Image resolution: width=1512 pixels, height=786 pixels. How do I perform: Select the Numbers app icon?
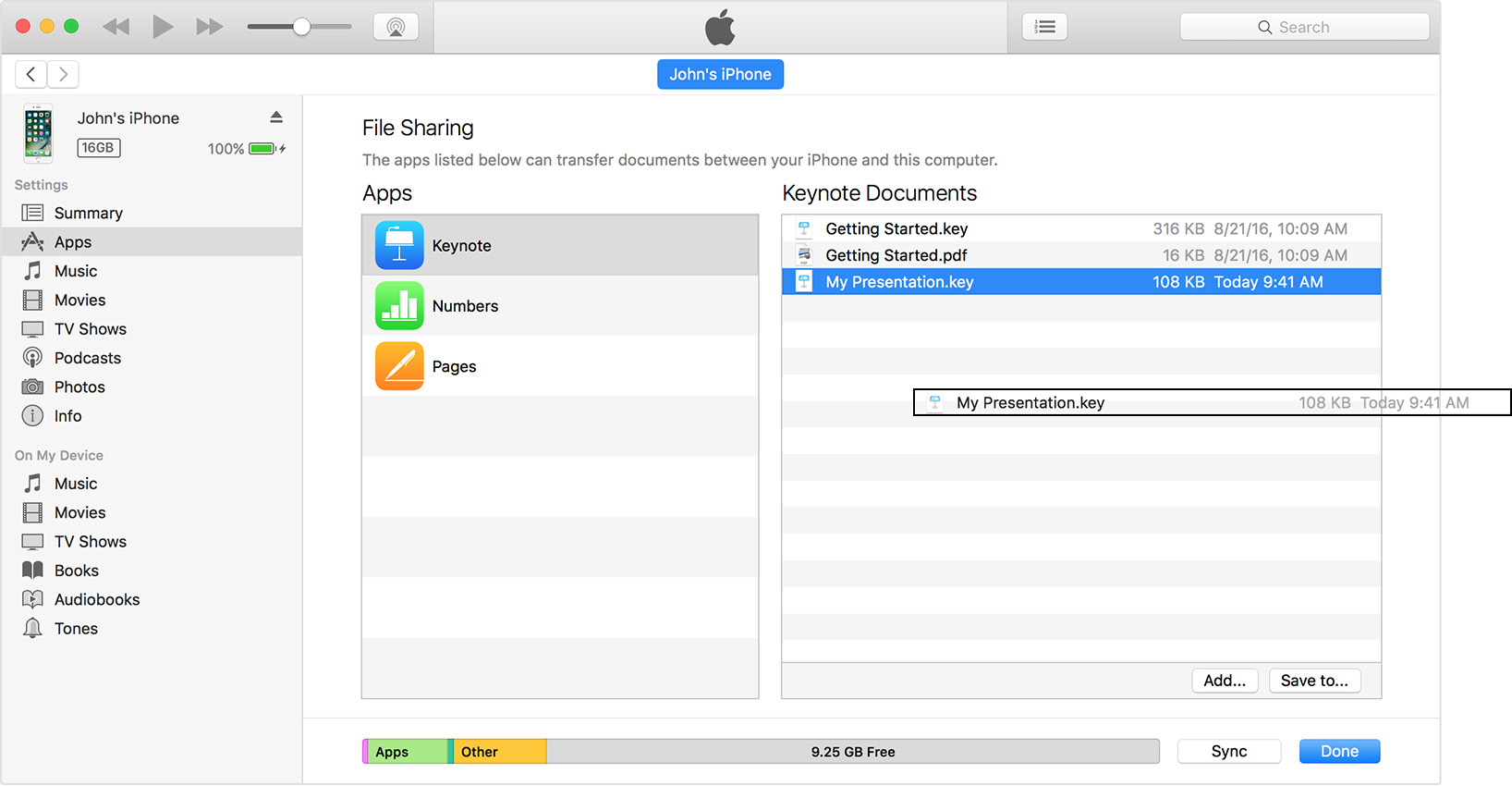pyautogui.click(x=399, y=306)
